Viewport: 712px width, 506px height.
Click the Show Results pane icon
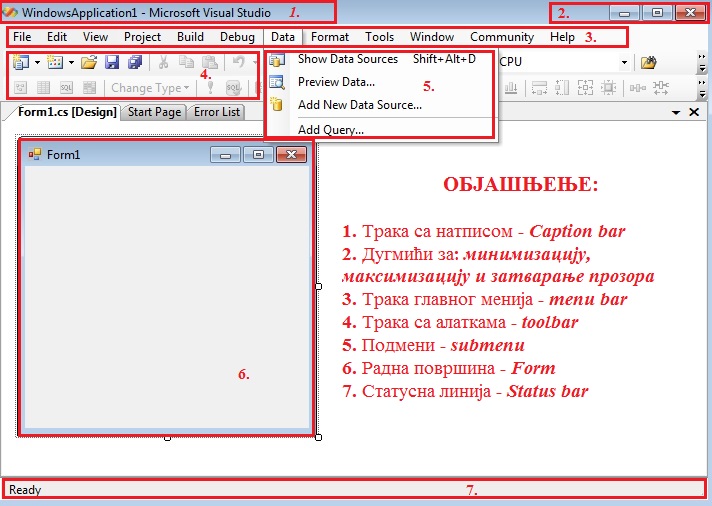(x=89, y=88)
